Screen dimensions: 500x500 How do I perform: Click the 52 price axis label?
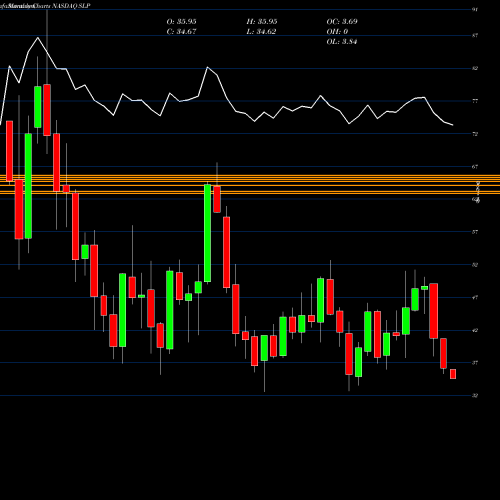click(x=475, y=265)
